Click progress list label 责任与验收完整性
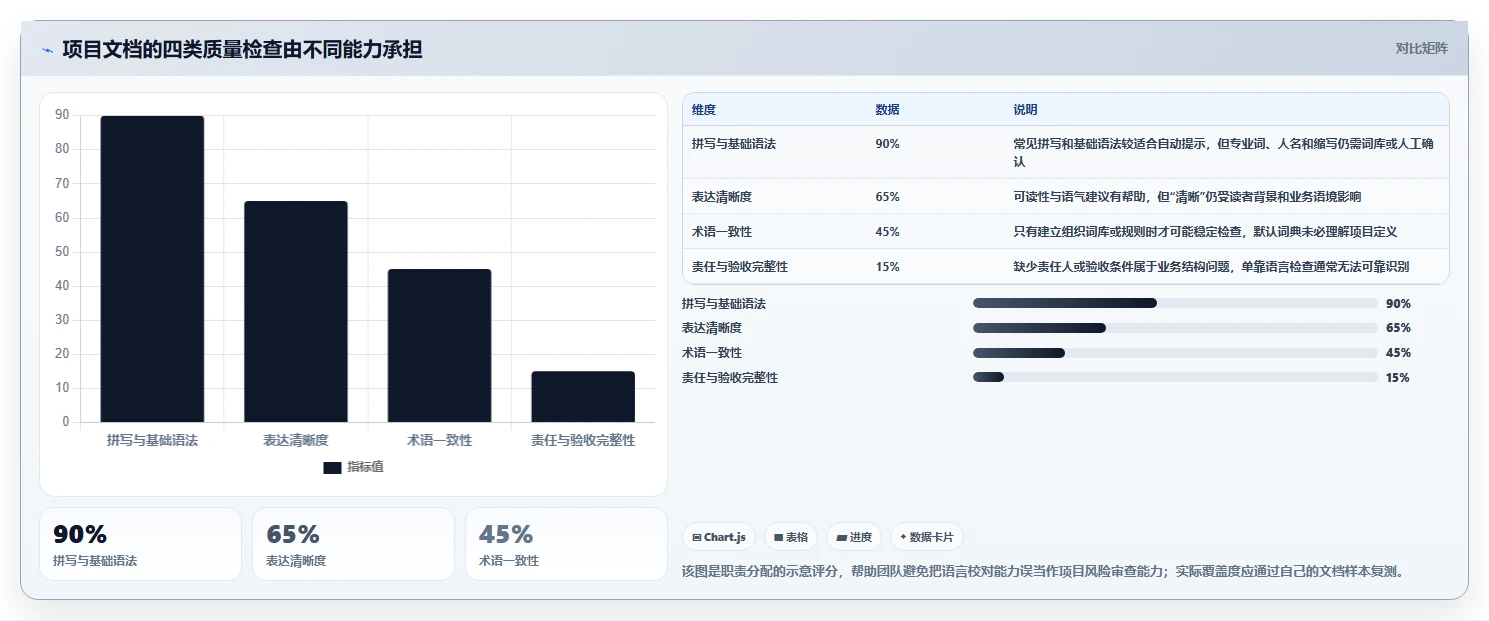 (x=730, y=378)
